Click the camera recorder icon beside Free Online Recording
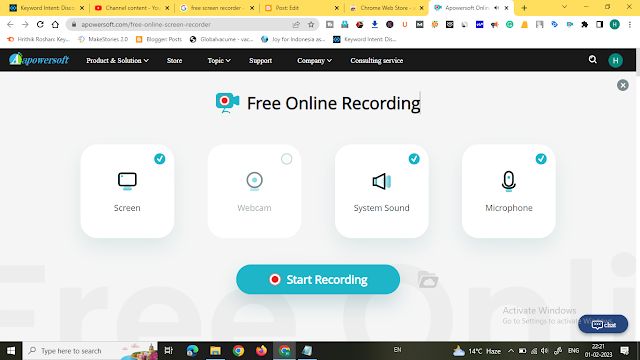This screenshot has width=640, height=360. point(227,102)
